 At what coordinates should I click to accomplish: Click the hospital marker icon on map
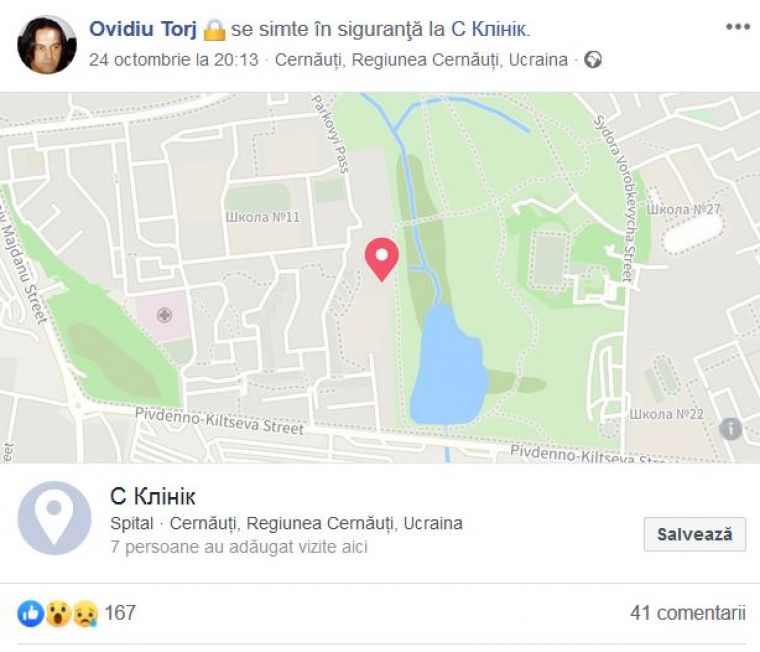tap(165, 315)
